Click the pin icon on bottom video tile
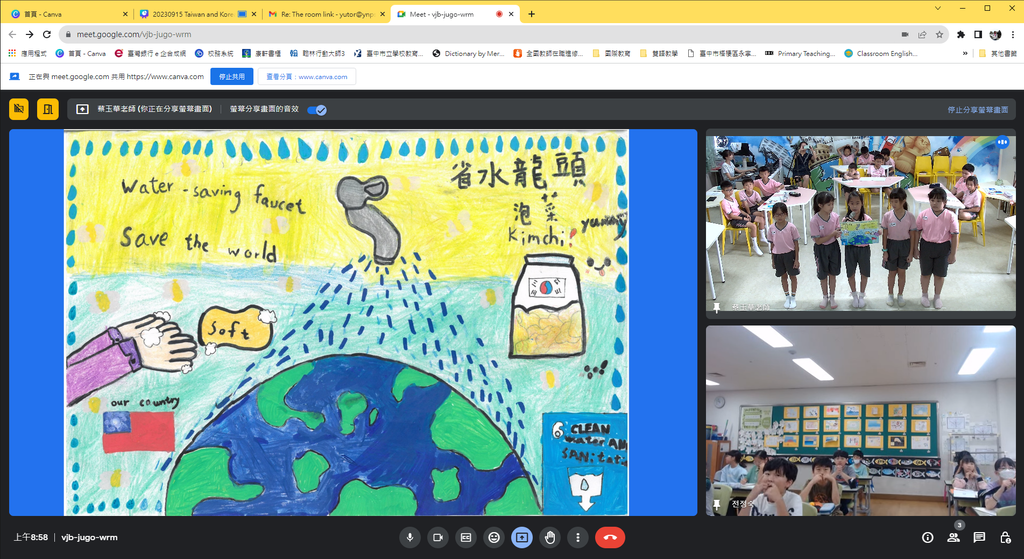The width and height of the screenshot is (1024, 559). click(x=716, y=505)
